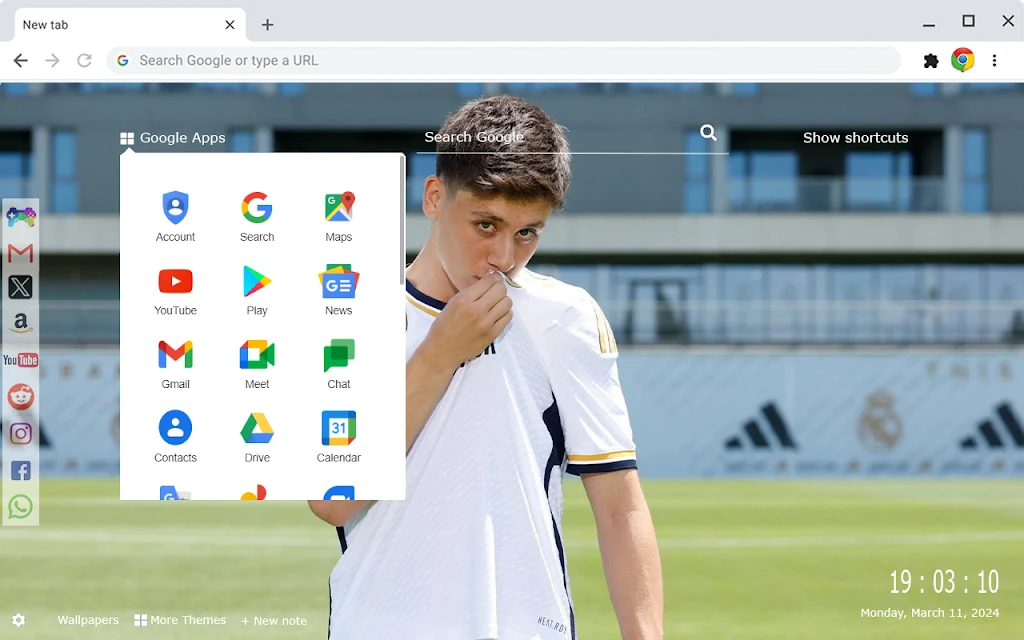
Task: Open Google Search from the apps panel
Action: pos(257,217)
